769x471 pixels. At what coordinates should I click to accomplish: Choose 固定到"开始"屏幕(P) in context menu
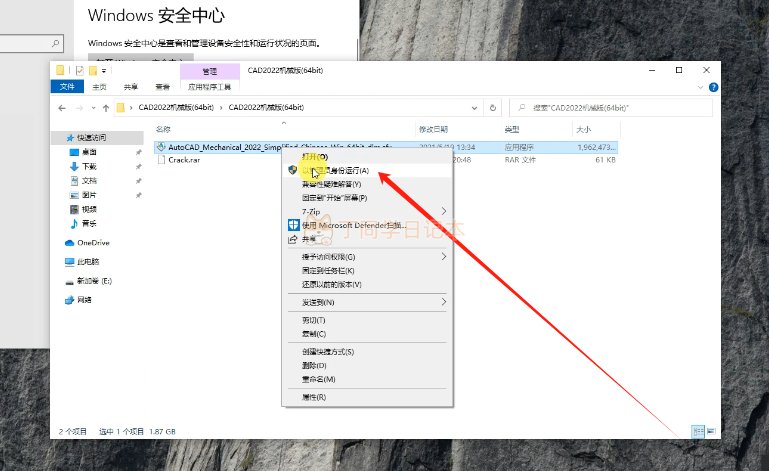tap(367, 198)
